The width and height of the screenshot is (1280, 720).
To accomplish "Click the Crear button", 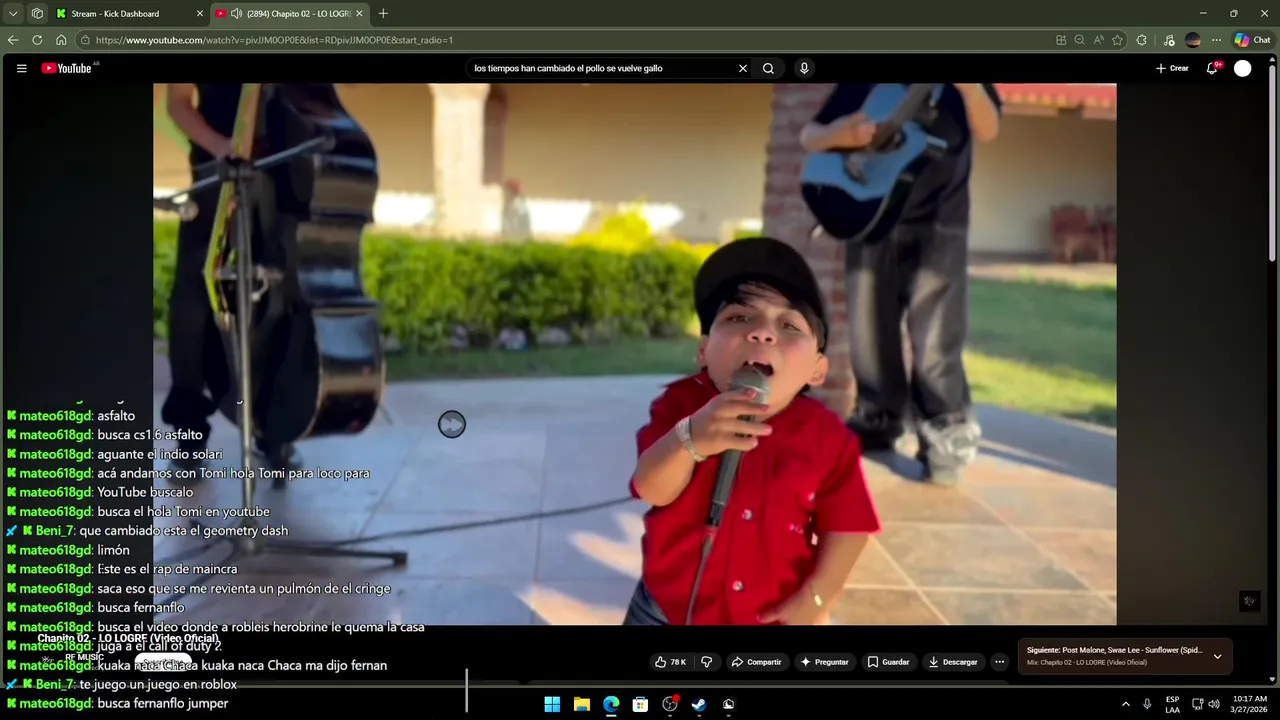I will point(1172,68).
